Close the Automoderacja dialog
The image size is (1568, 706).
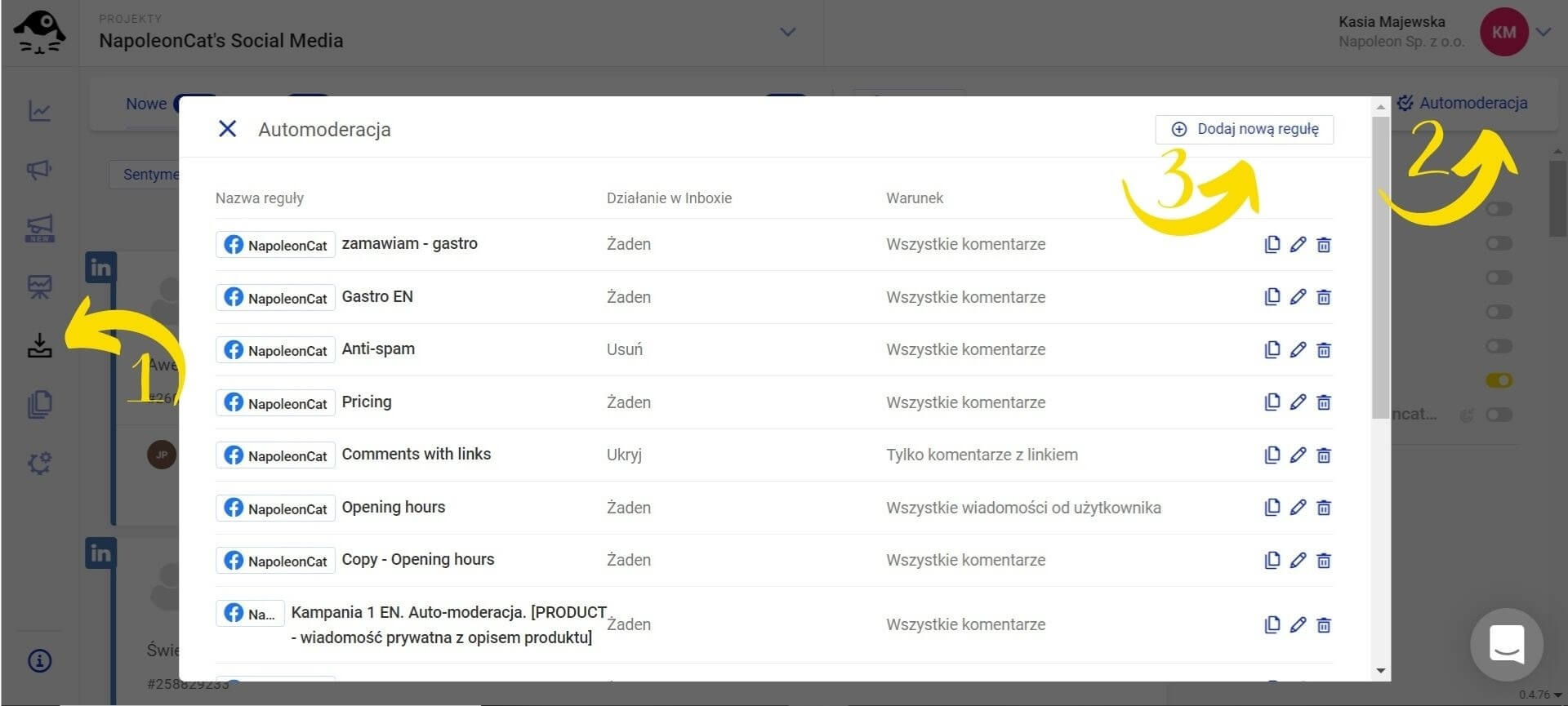(228, 129)
